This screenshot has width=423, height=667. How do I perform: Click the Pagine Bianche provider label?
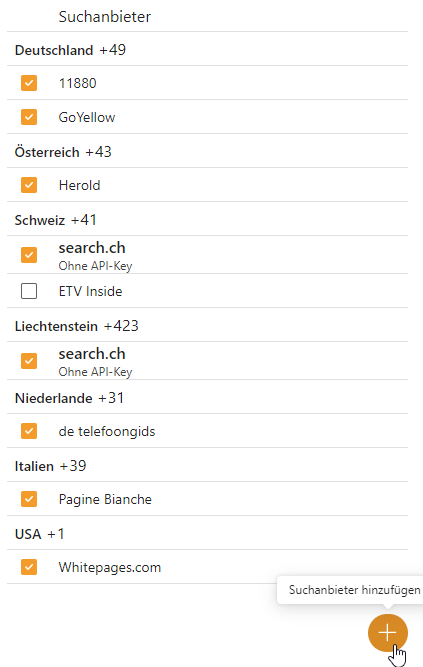(105, 499)
